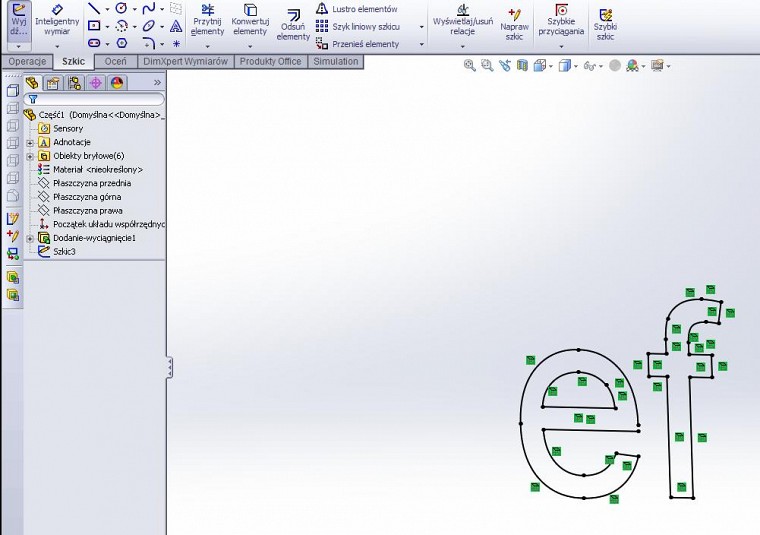Click the feature tree filter field
This screenshot has width=760, height=535.
click(95, 99)
